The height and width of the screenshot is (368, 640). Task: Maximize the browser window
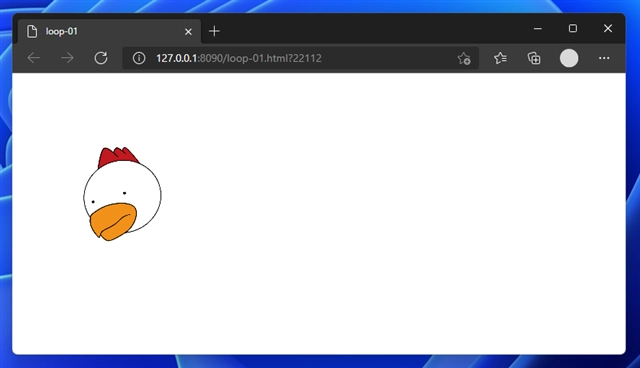[573, 28]
